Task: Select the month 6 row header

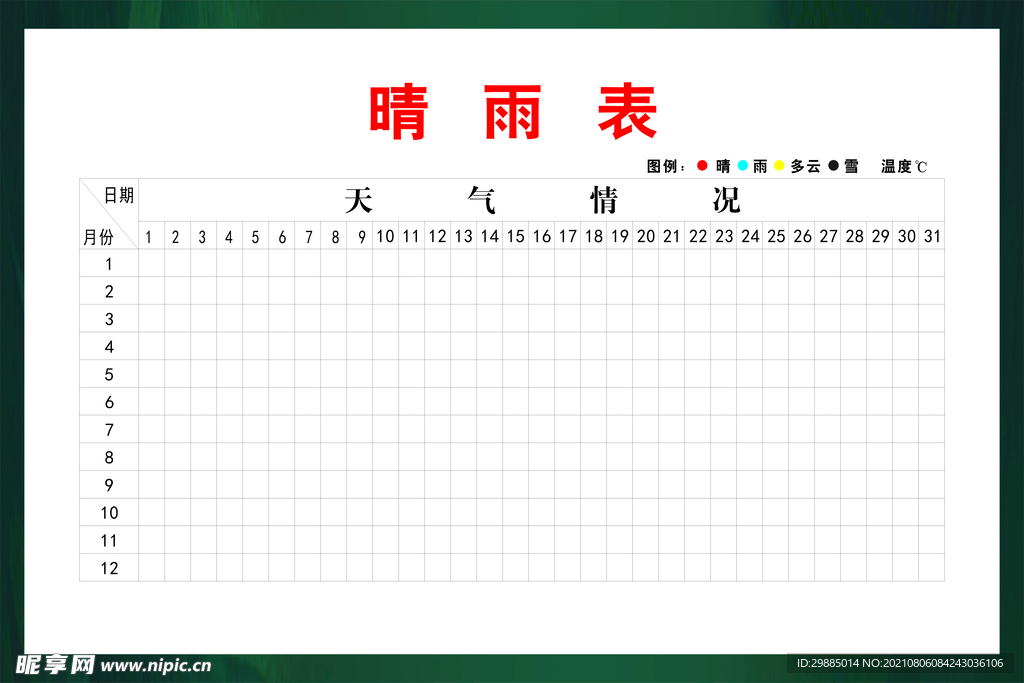Action: point(109,403)
